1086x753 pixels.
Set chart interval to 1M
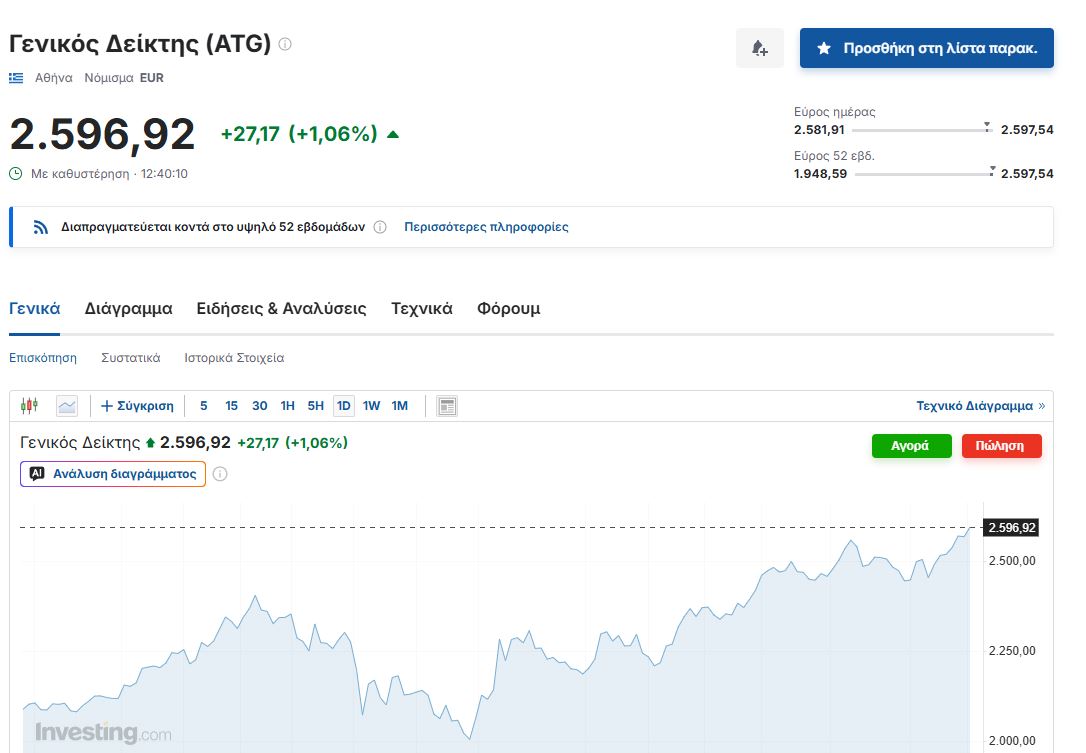(x=400, y=406)
